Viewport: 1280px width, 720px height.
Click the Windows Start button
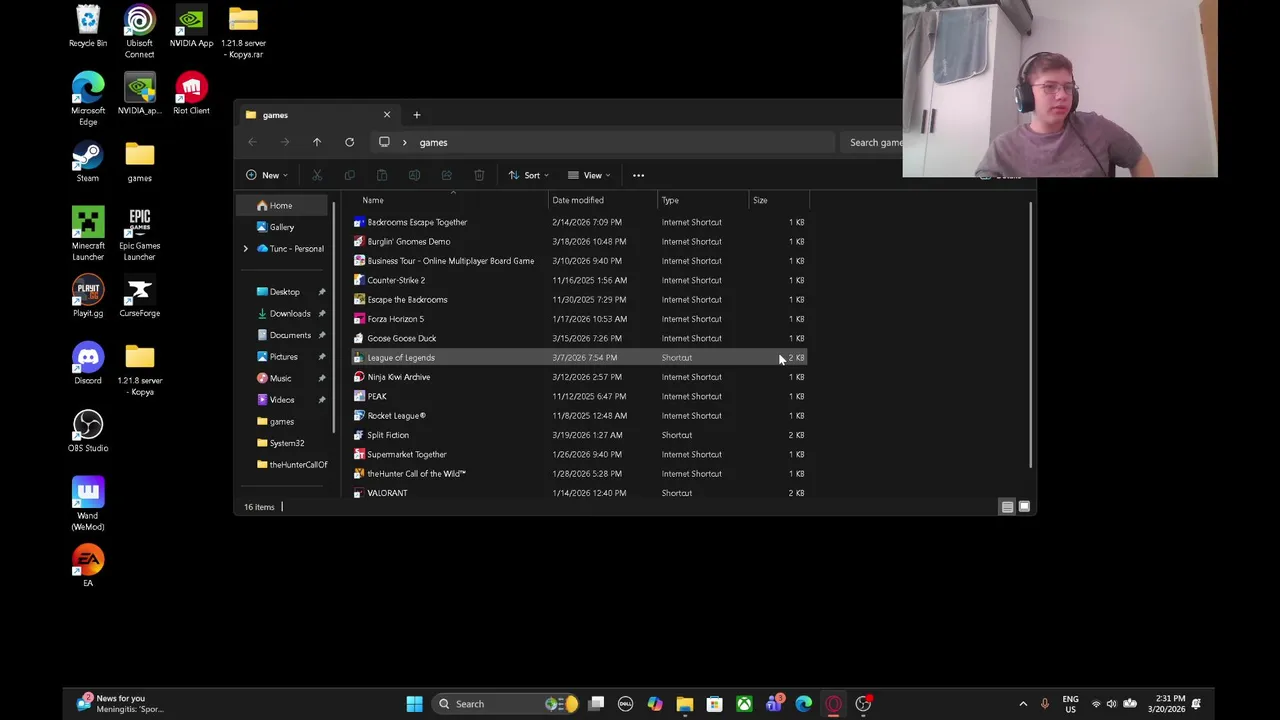click(414, 704)
